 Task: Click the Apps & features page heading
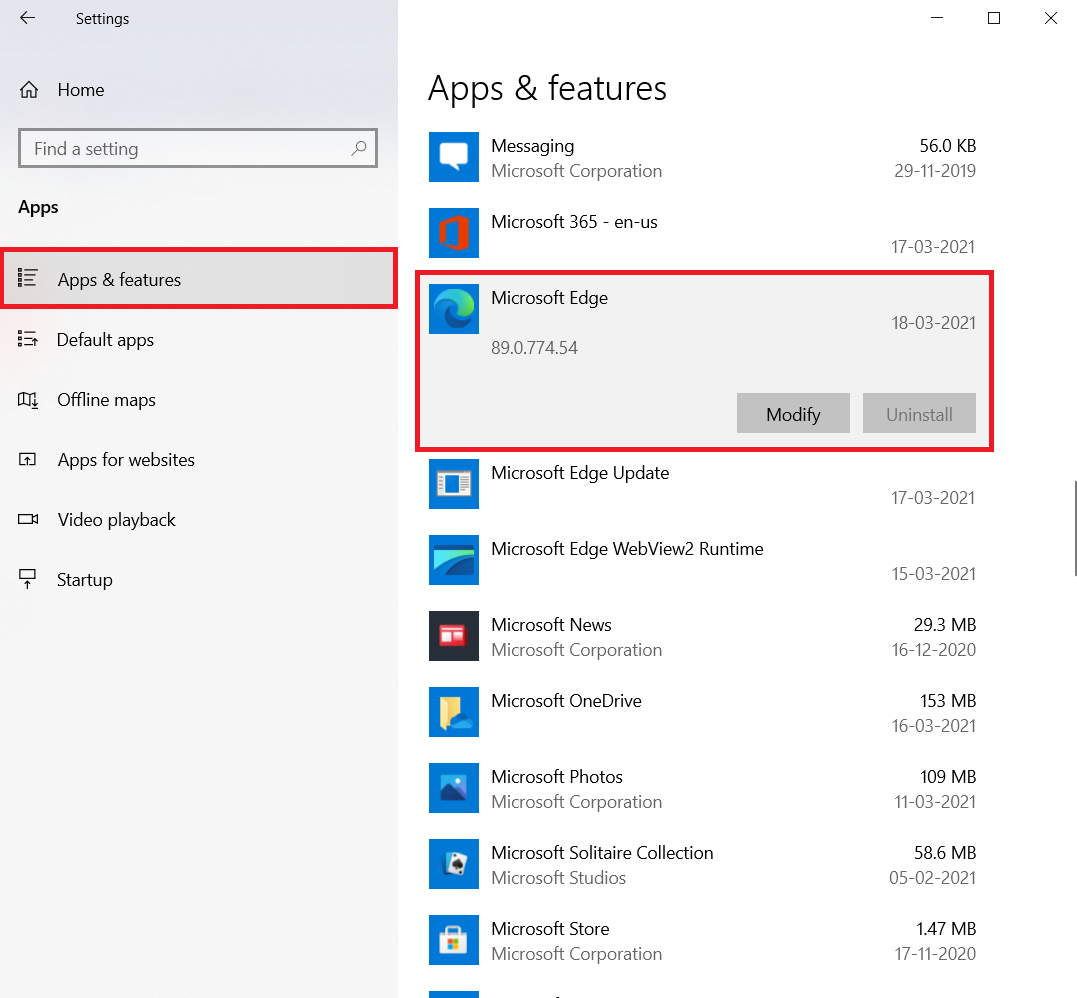tap(547, 89)
